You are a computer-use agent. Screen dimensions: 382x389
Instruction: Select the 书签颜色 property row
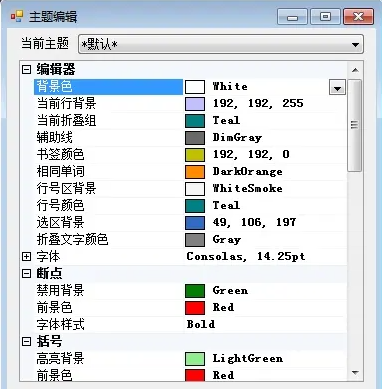pos(190,155)
